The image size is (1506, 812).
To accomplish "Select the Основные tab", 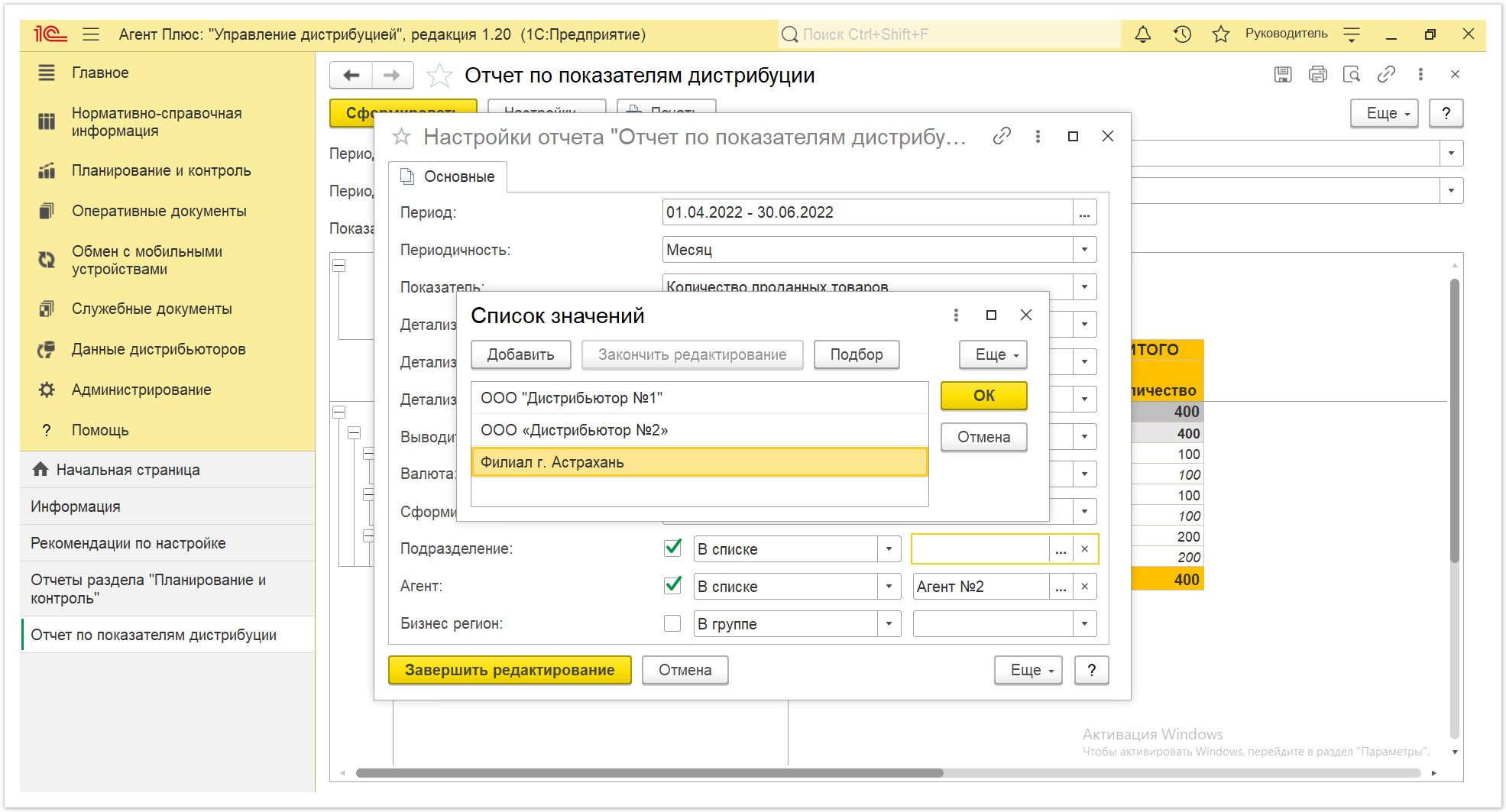I will pyautogui.click(x=449, y=176).
